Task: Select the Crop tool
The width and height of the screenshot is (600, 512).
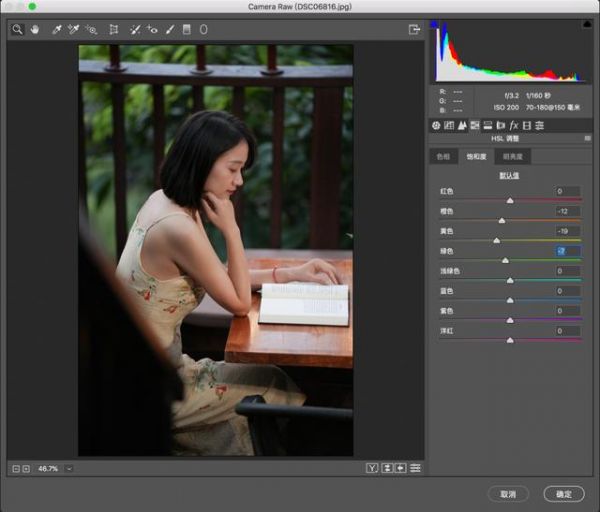Action: click(x=113, y=30)
